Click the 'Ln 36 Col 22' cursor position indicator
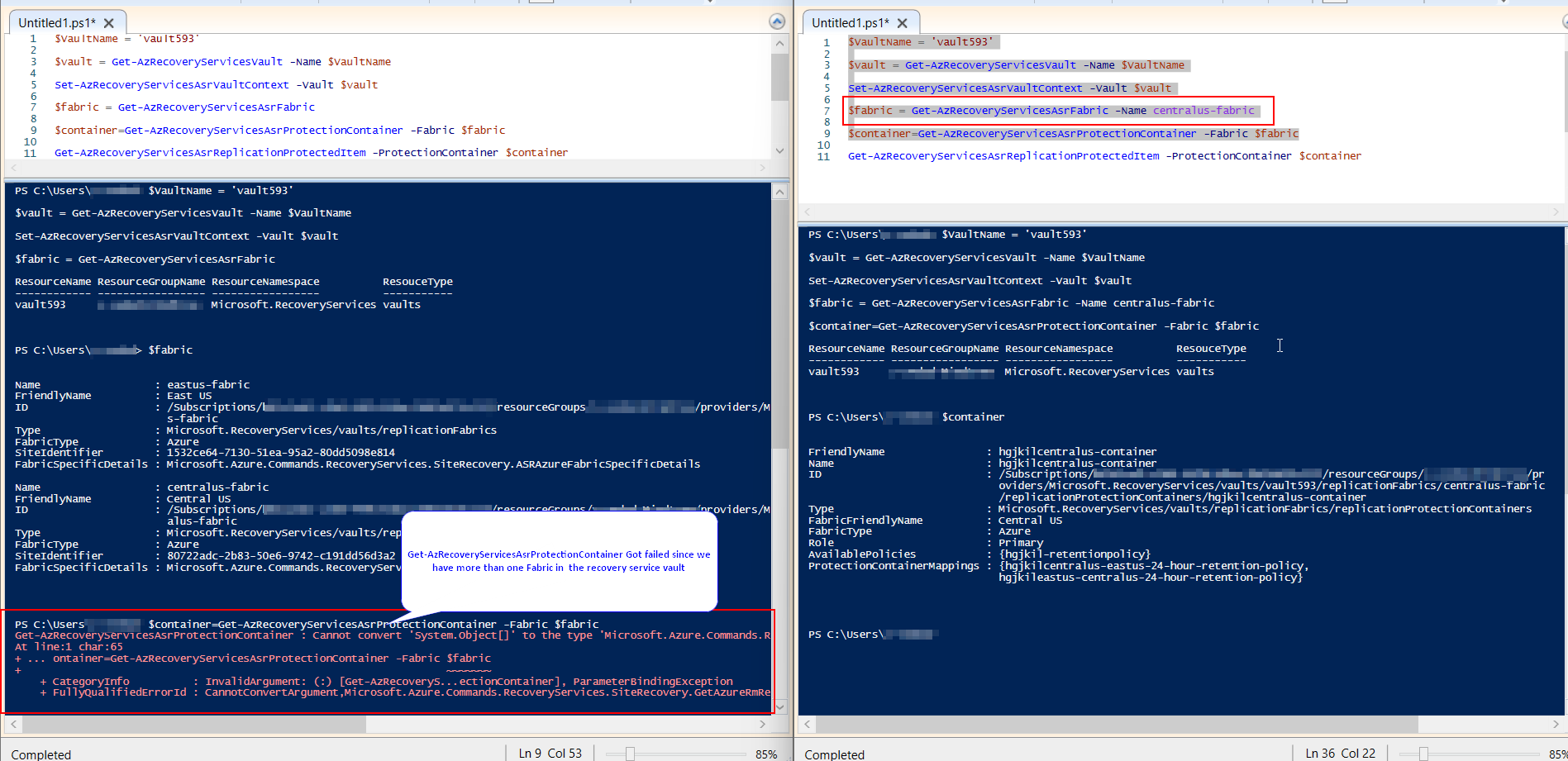The image size is (1568, 761). (x=1341, y=754)
